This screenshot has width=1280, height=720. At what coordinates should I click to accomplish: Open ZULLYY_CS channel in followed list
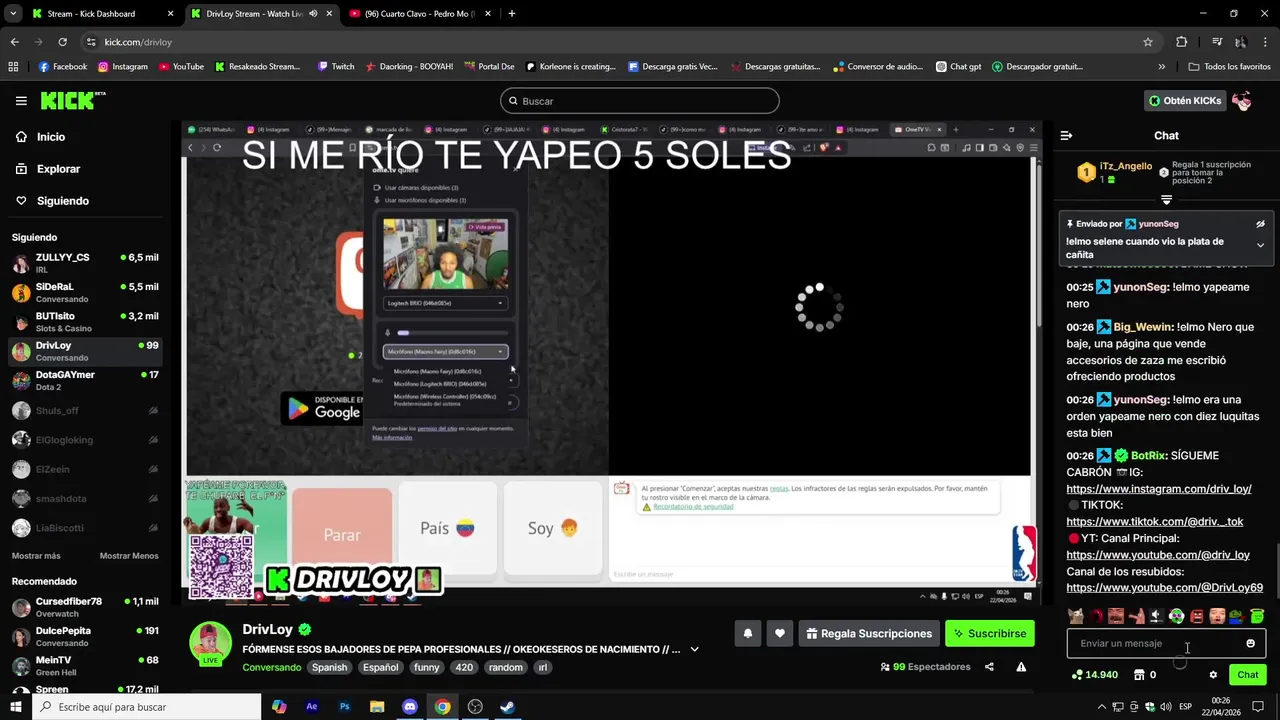coord(85,263)
